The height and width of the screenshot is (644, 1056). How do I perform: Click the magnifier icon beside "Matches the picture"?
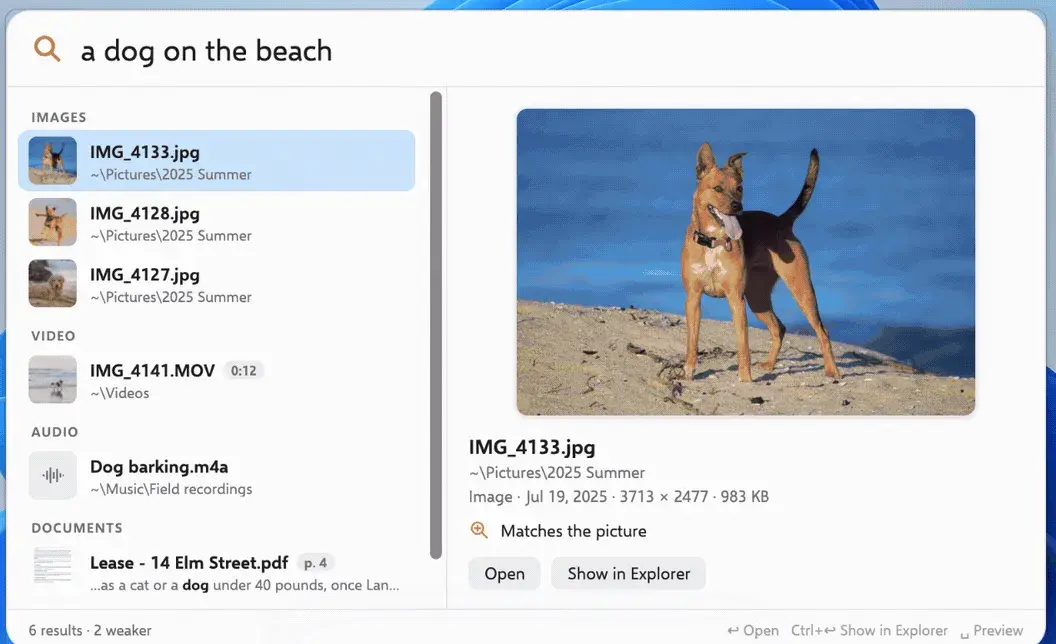[x=479, y=530]
